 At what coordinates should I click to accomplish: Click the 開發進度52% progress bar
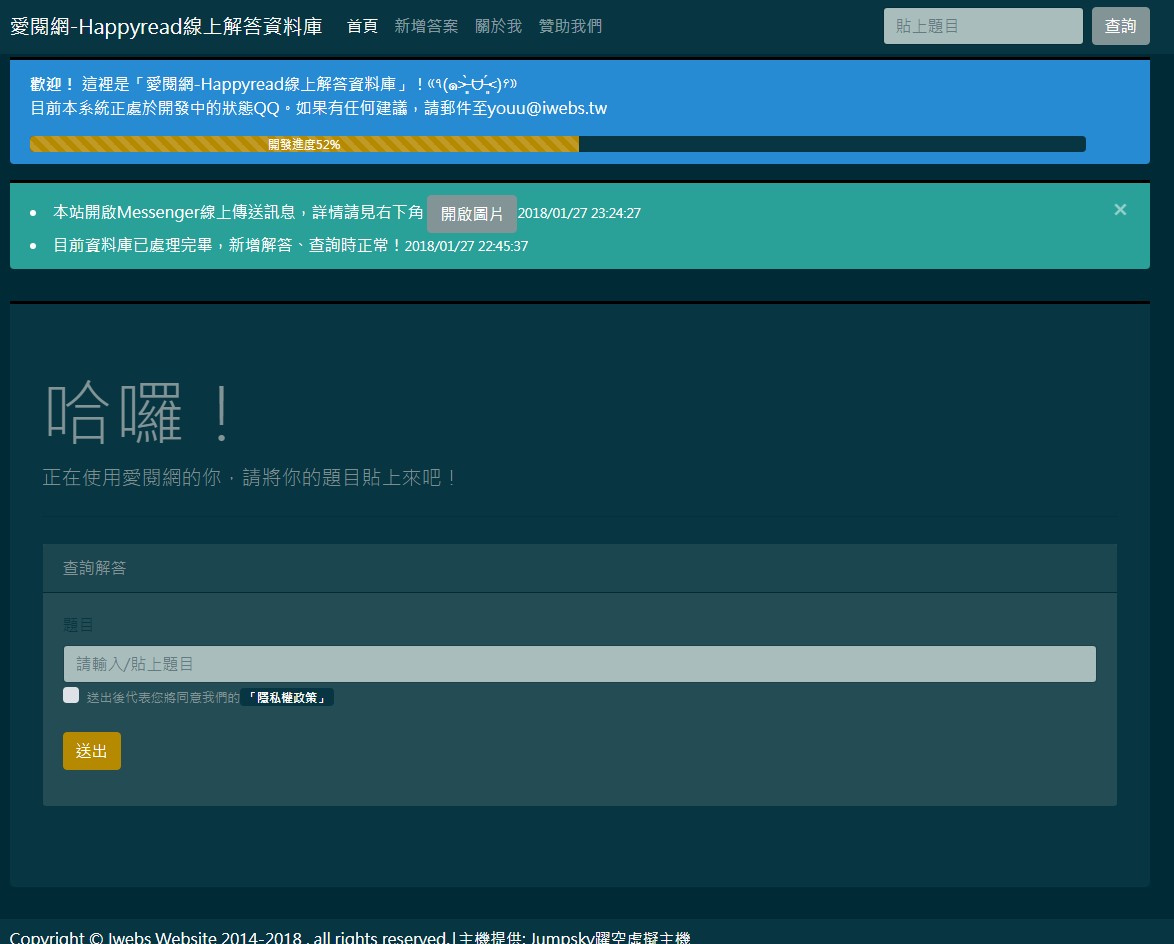click(557, 144)
